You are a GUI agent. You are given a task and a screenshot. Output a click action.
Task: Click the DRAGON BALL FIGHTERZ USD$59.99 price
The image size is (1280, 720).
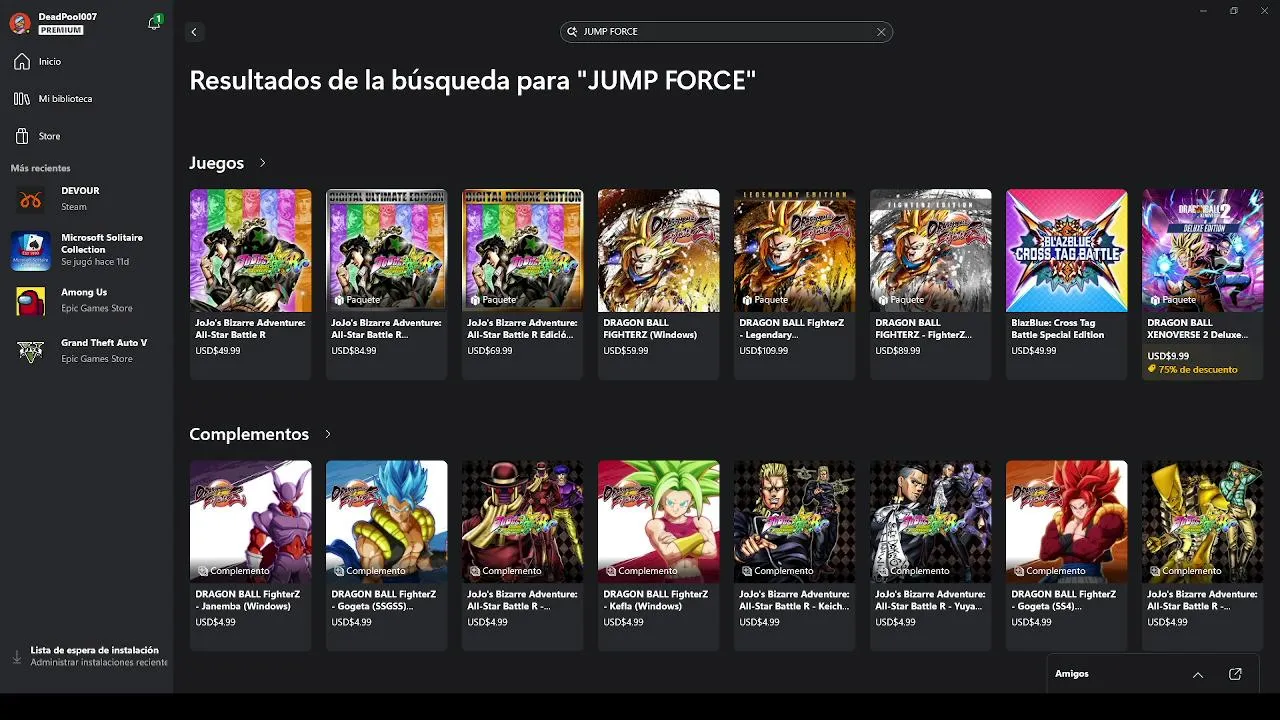click(626, 351)
